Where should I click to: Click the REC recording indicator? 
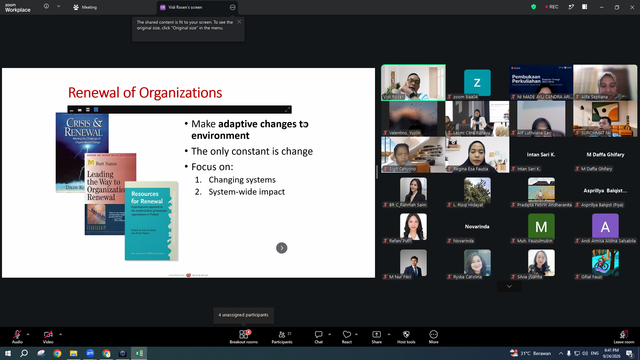click(552, 7)
